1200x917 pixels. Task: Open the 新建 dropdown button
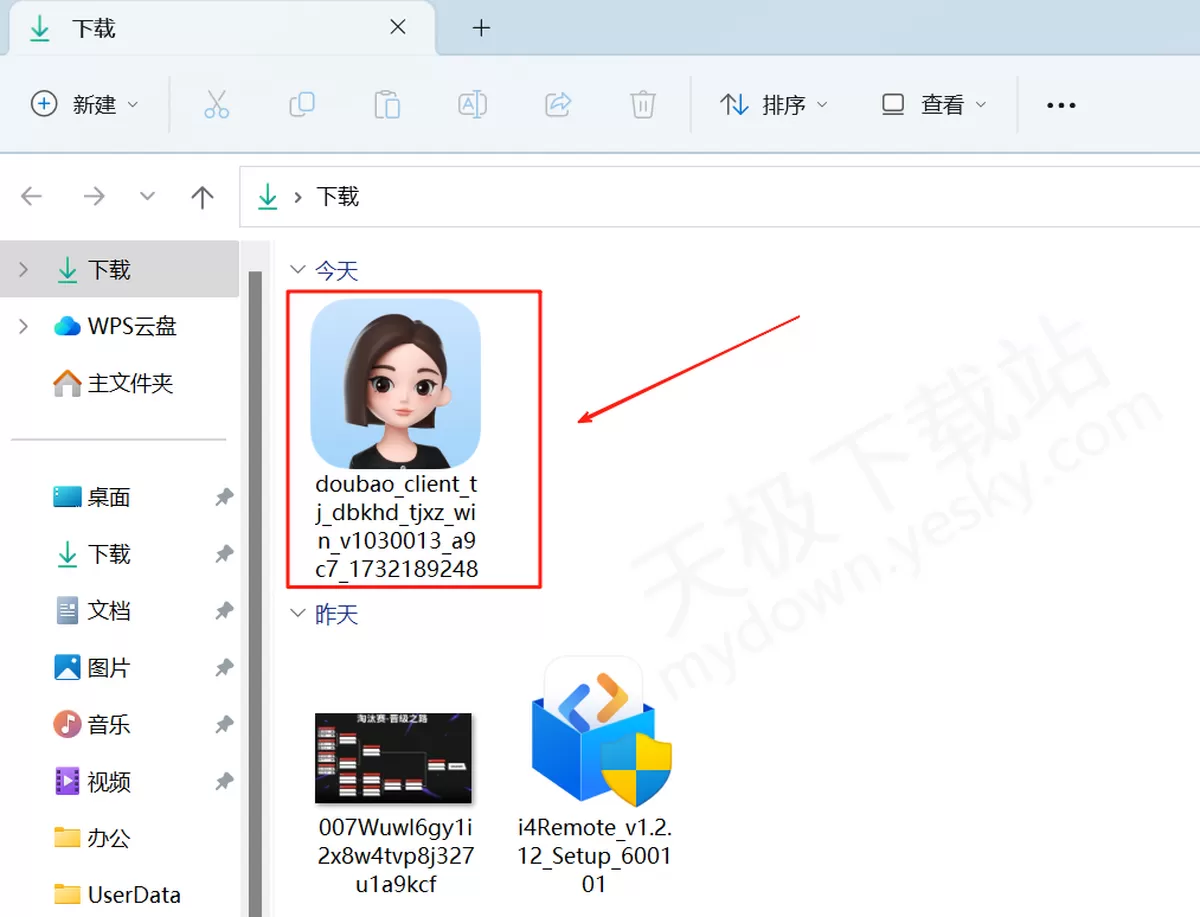tap(85, 104)
